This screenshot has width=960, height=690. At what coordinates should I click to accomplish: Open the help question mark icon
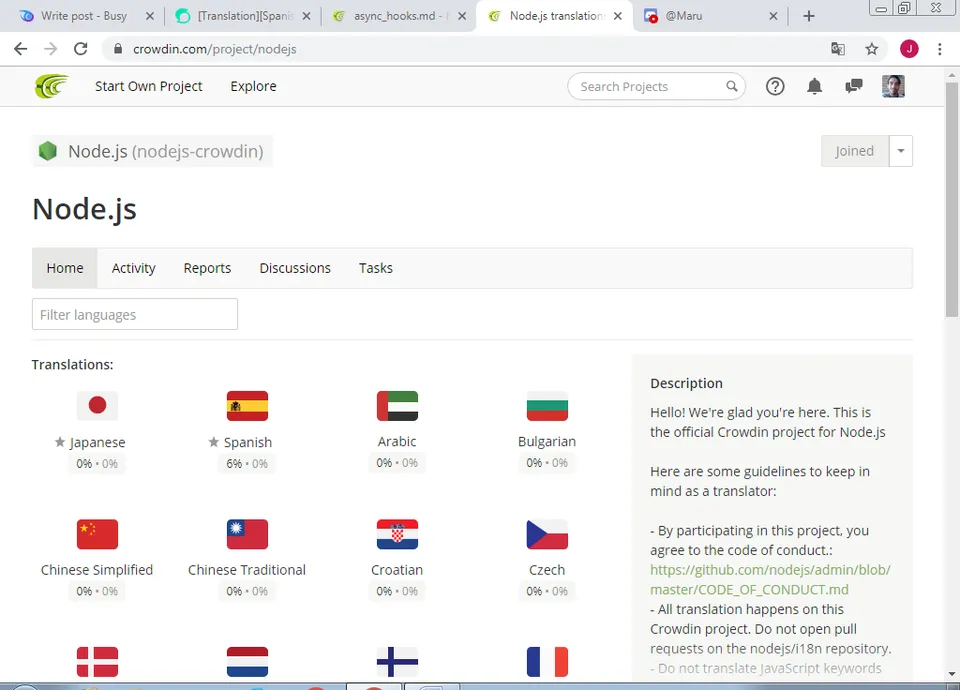pyautogui.click(x=775, y=86)
